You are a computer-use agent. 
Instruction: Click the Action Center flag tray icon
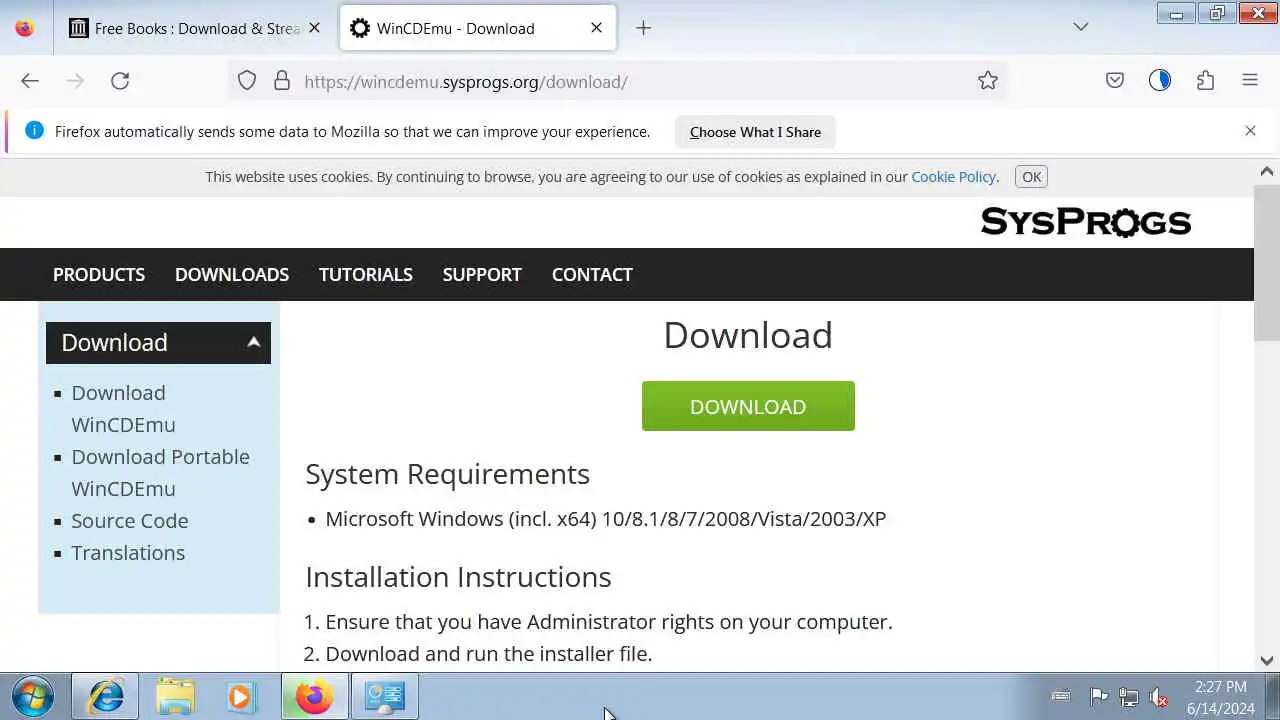pos(1098,696)
